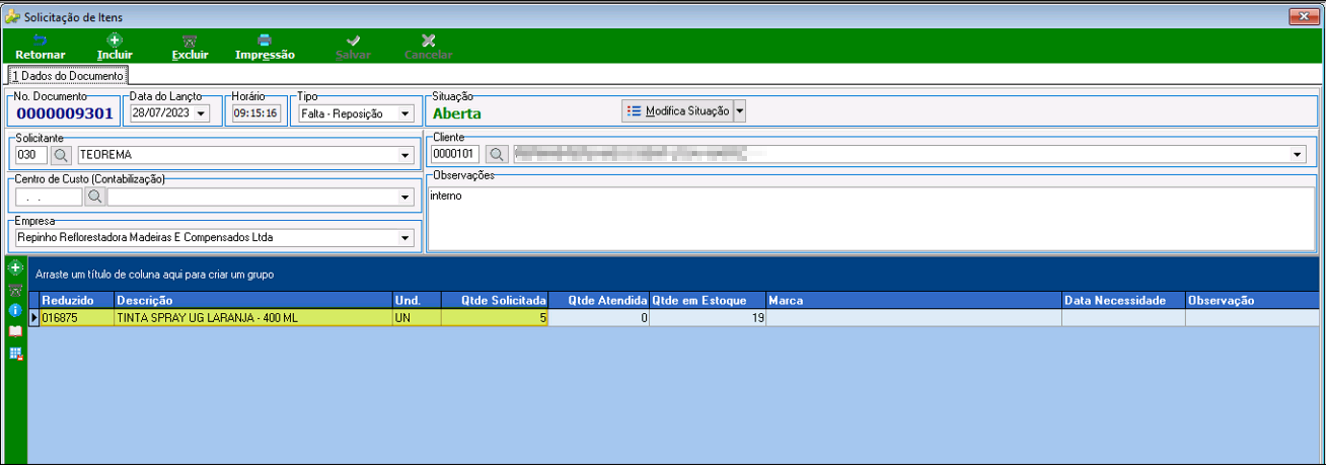Click the blue info icon in grid sidebar
Screen dimensions: 1326x466
click(15, 311)
